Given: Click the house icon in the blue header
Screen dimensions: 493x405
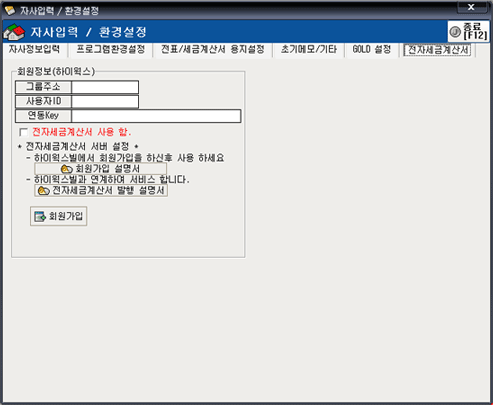Looking at the screenshot, I should tap(14, 32).
